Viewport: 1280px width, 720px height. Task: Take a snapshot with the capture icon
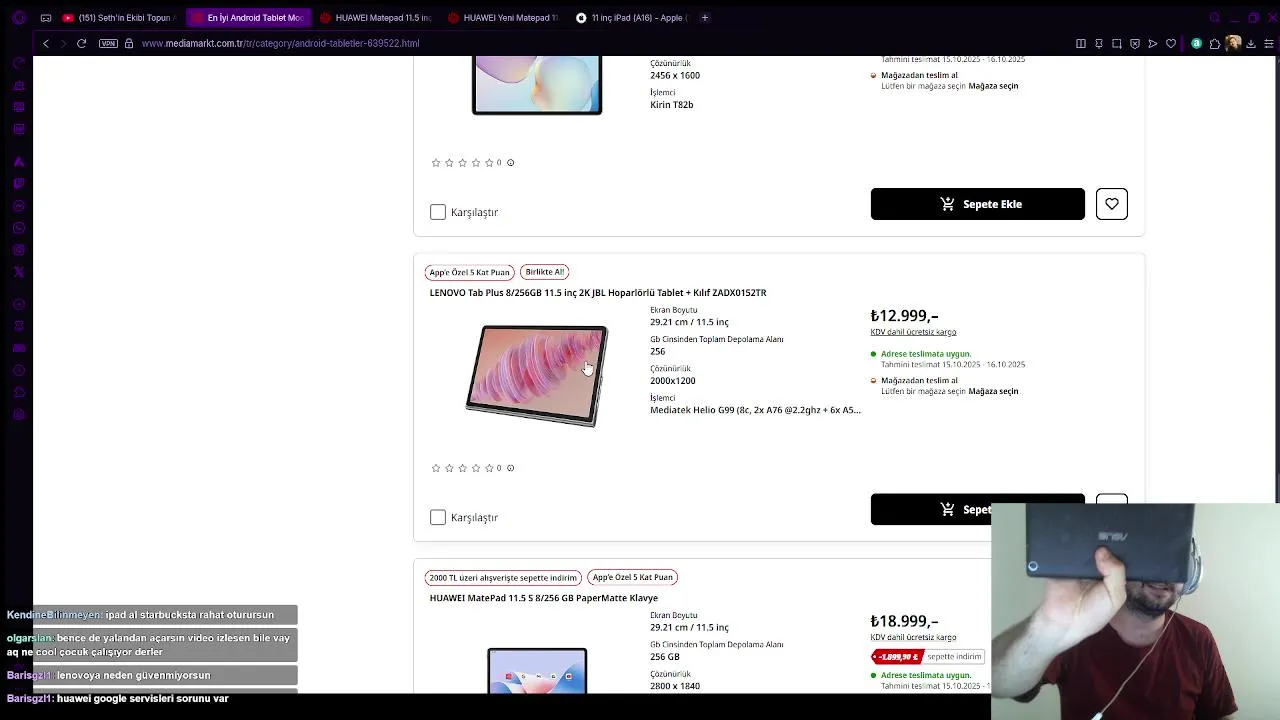click(x=1117, y=43)
